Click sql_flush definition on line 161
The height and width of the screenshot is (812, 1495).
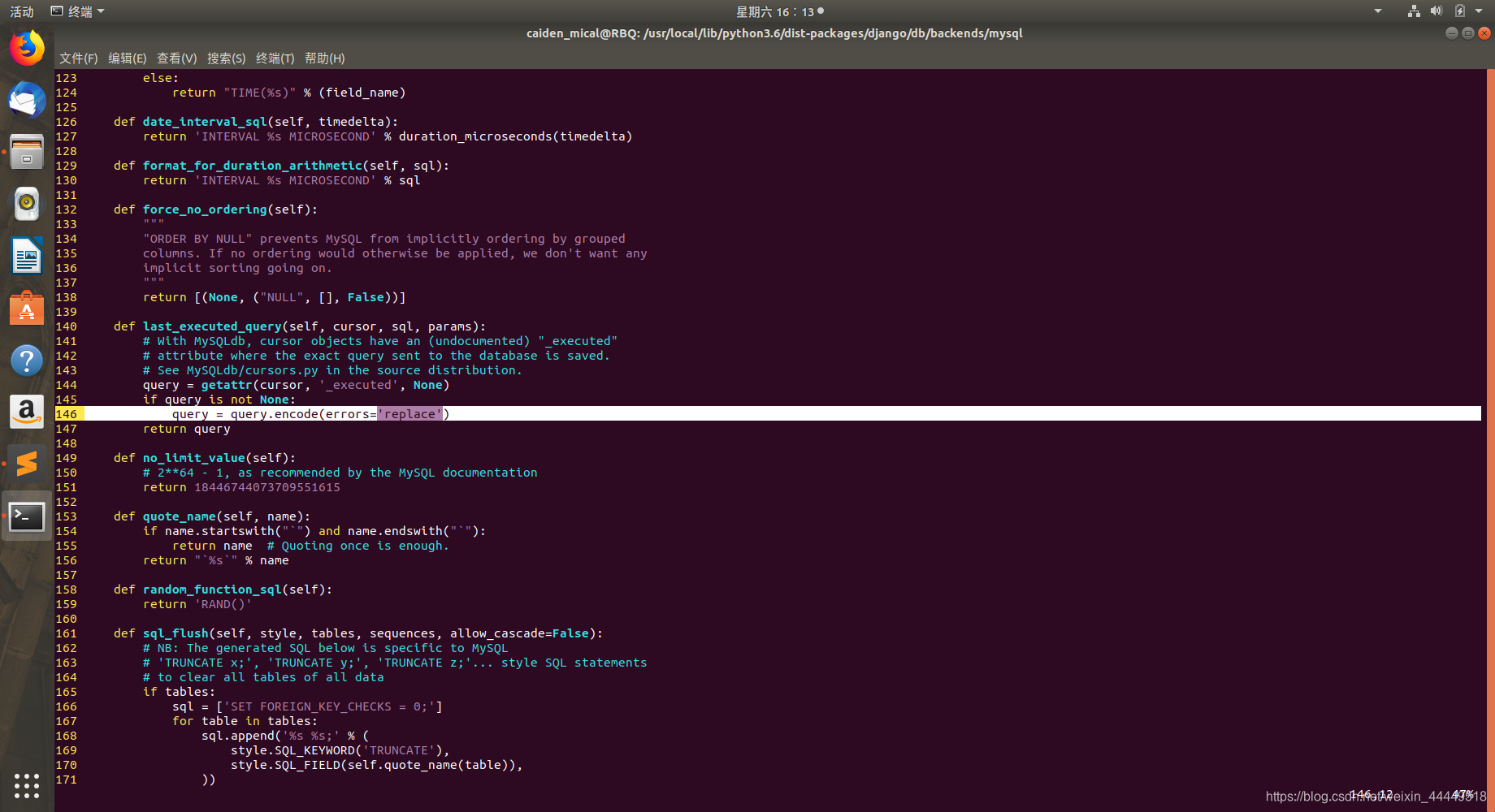tap(175, 633)
